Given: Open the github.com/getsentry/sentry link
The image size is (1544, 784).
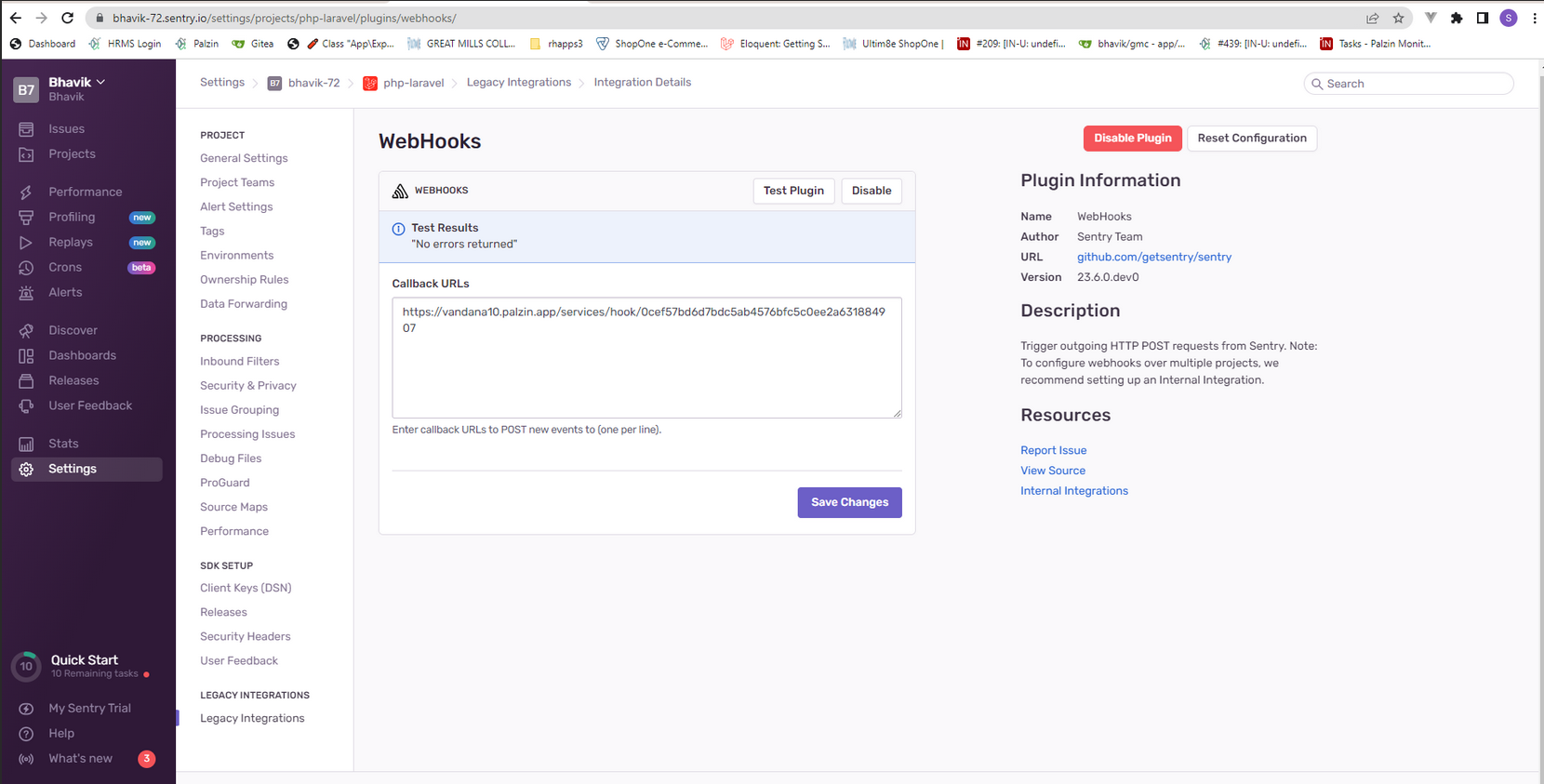Looking at the screenshot, I should coord(1154,258).
